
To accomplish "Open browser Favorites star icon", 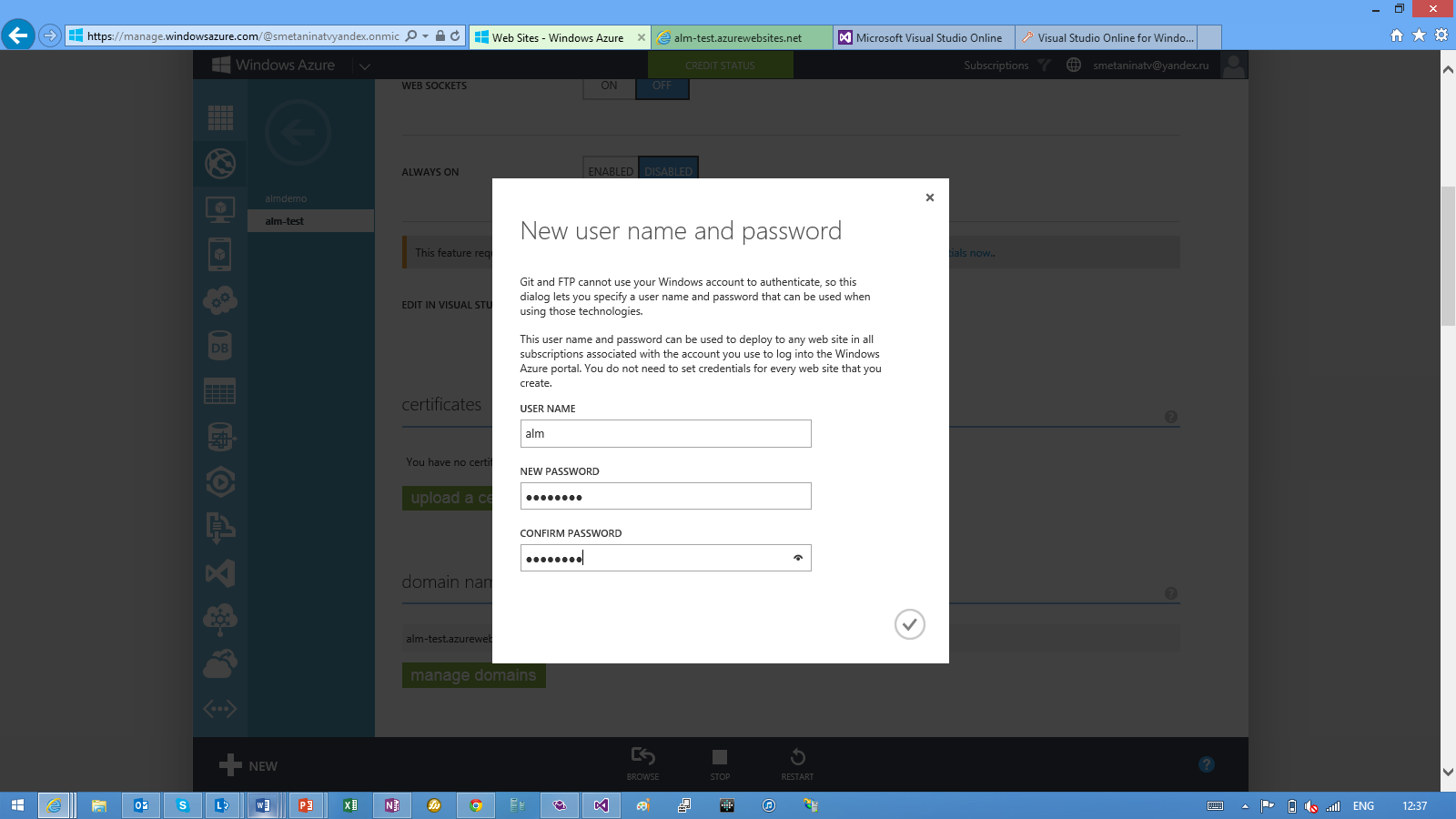I will [x=1419, y=35].
